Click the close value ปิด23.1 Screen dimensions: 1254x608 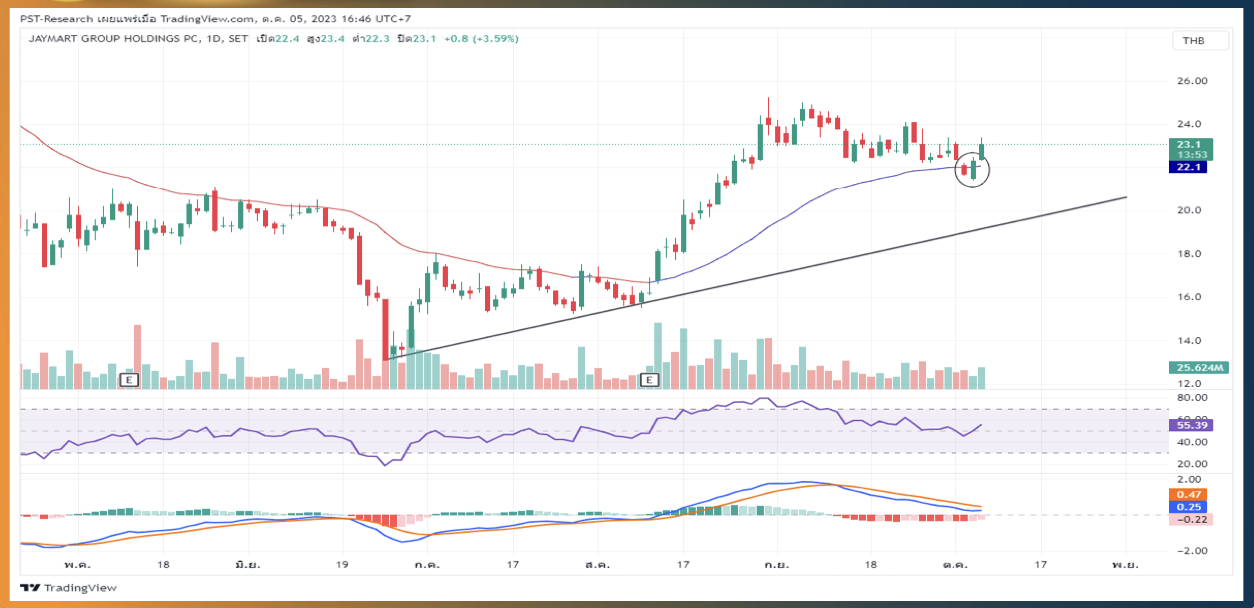tap(418, 39)
